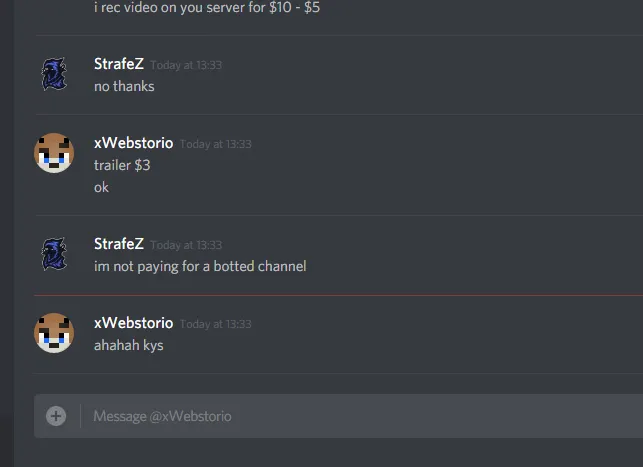Click timestamp on the last xWebstorio message
Viewport: 643px width, 467px height.
click(x=216, y=324)
